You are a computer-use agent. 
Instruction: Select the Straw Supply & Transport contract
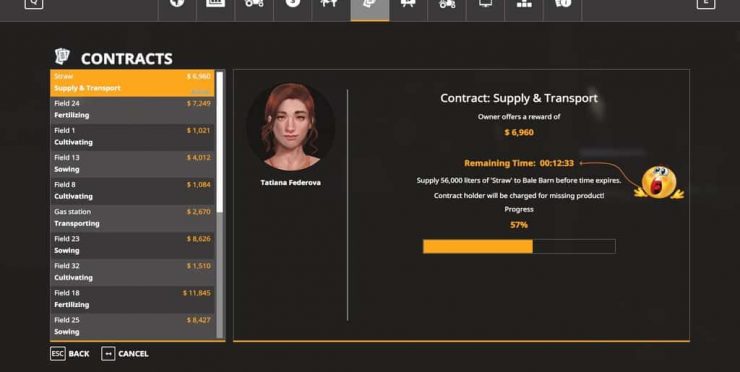pyautogui.click(x=132, y=83)
